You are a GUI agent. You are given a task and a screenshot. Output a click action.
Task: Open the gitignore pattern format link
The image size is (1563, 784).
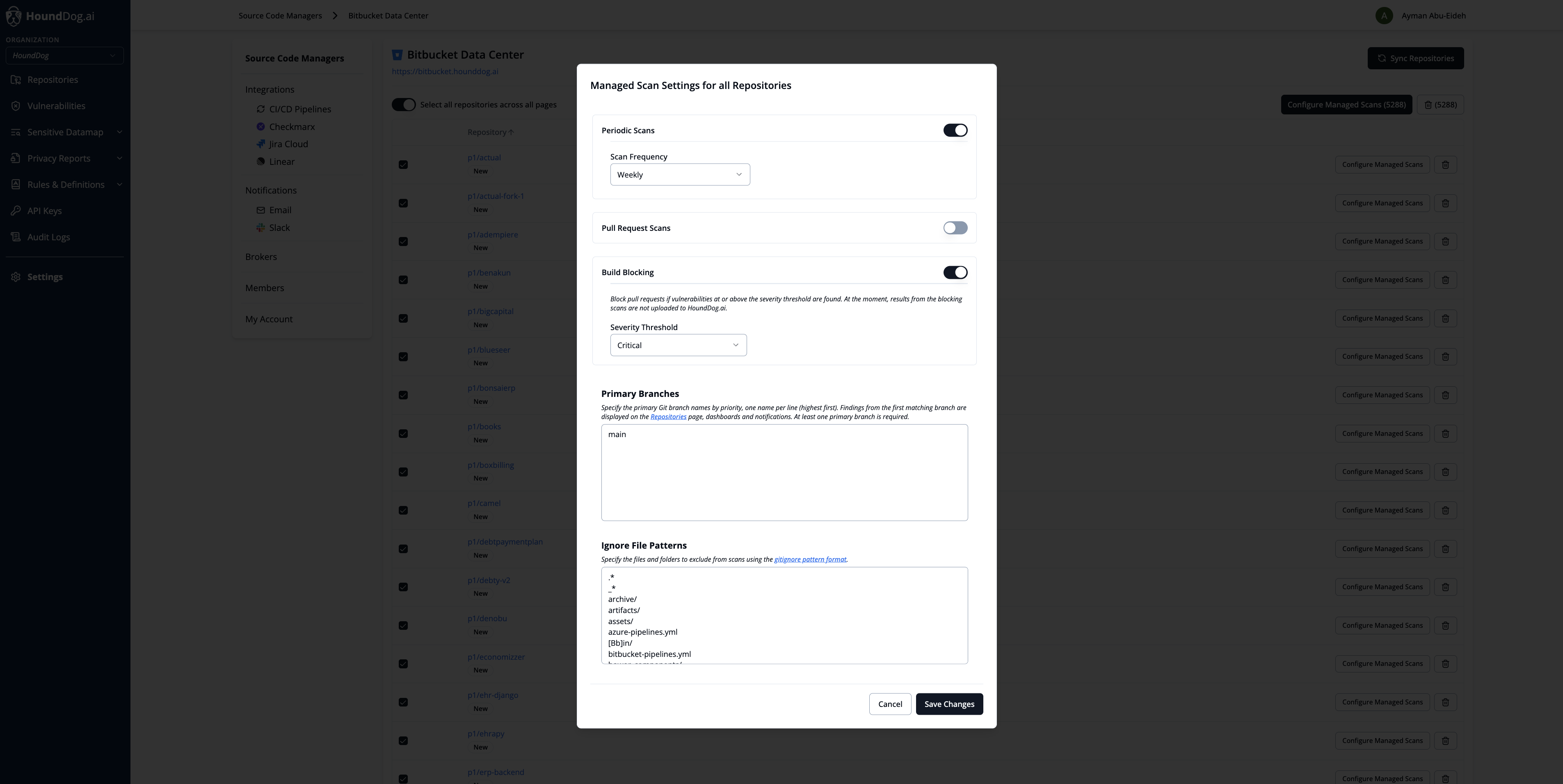810,560
